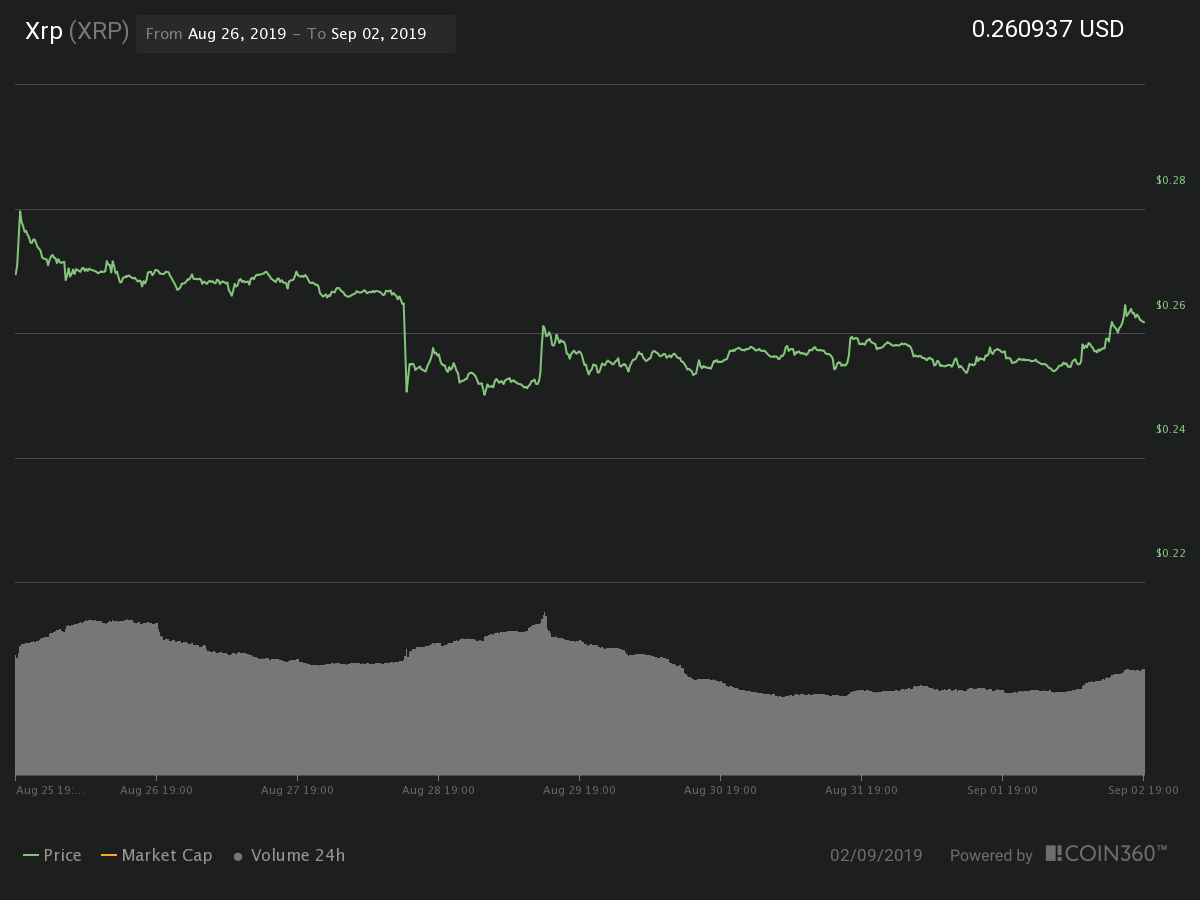
Task: Click the 02/09/2019 date stamp
Action: pos(876,855)
